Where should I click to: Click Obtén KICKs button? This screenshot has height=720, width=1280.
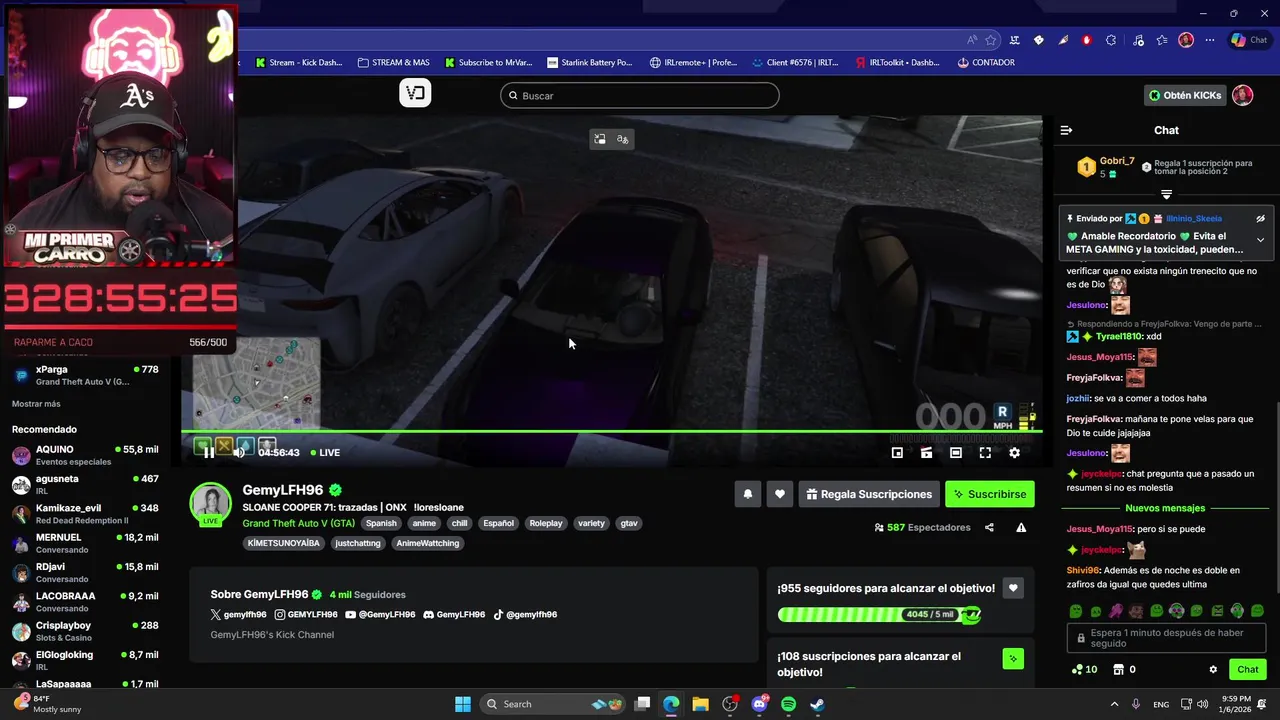click(x=1185, y=95)
